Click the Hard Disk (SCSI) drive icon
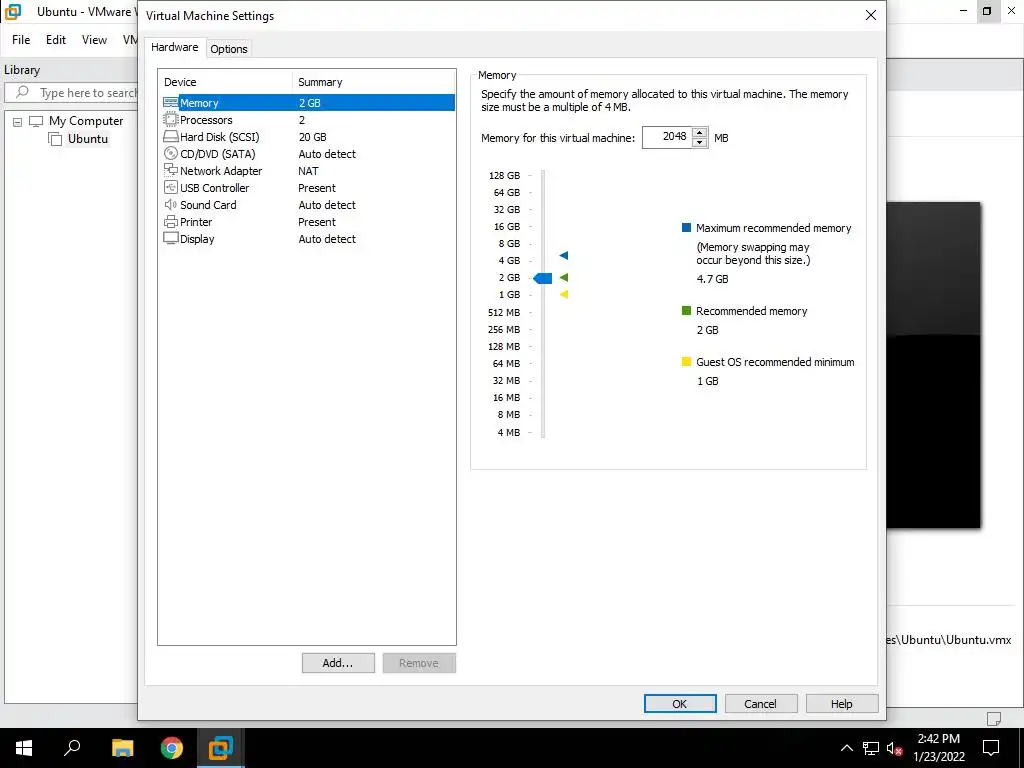Screen dimensions: 1024x768 (x=170, y=136)
